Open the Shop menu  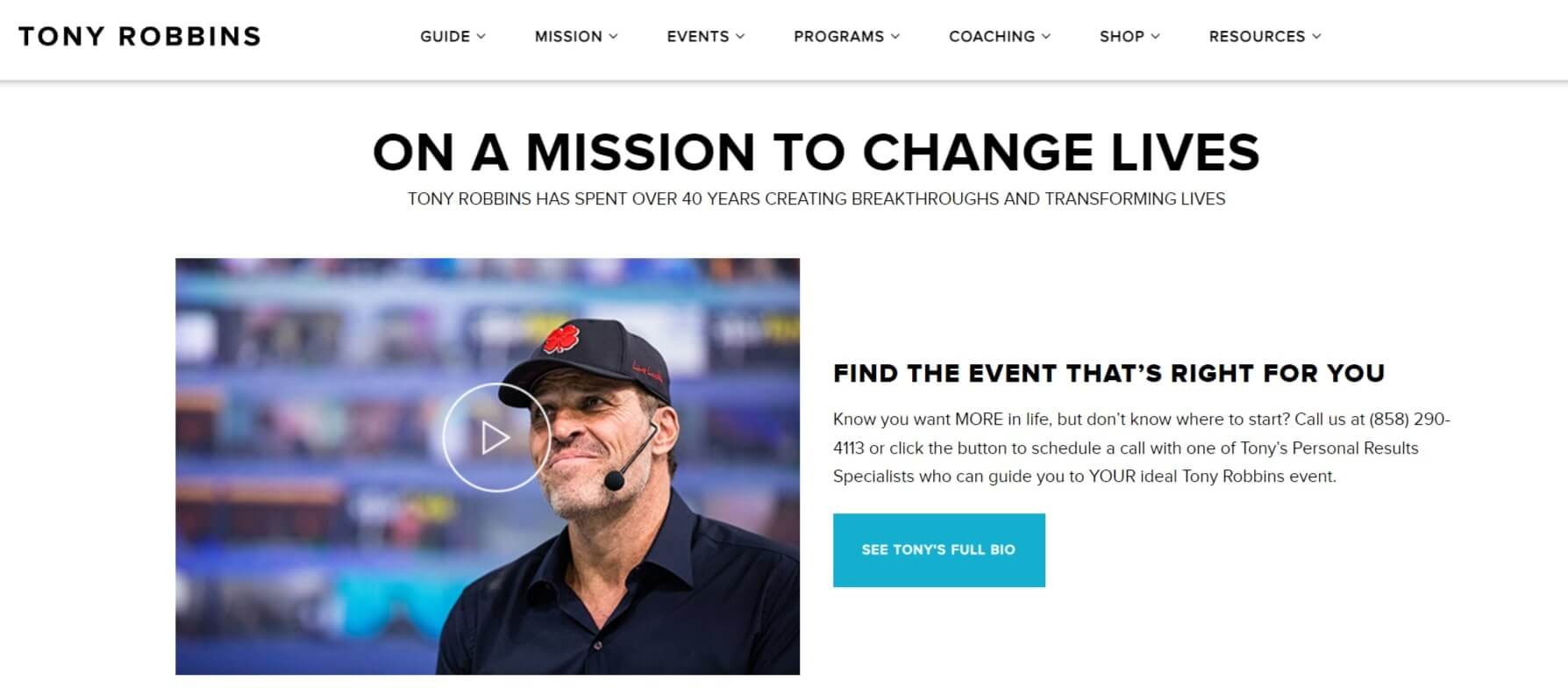point(1130,36)
